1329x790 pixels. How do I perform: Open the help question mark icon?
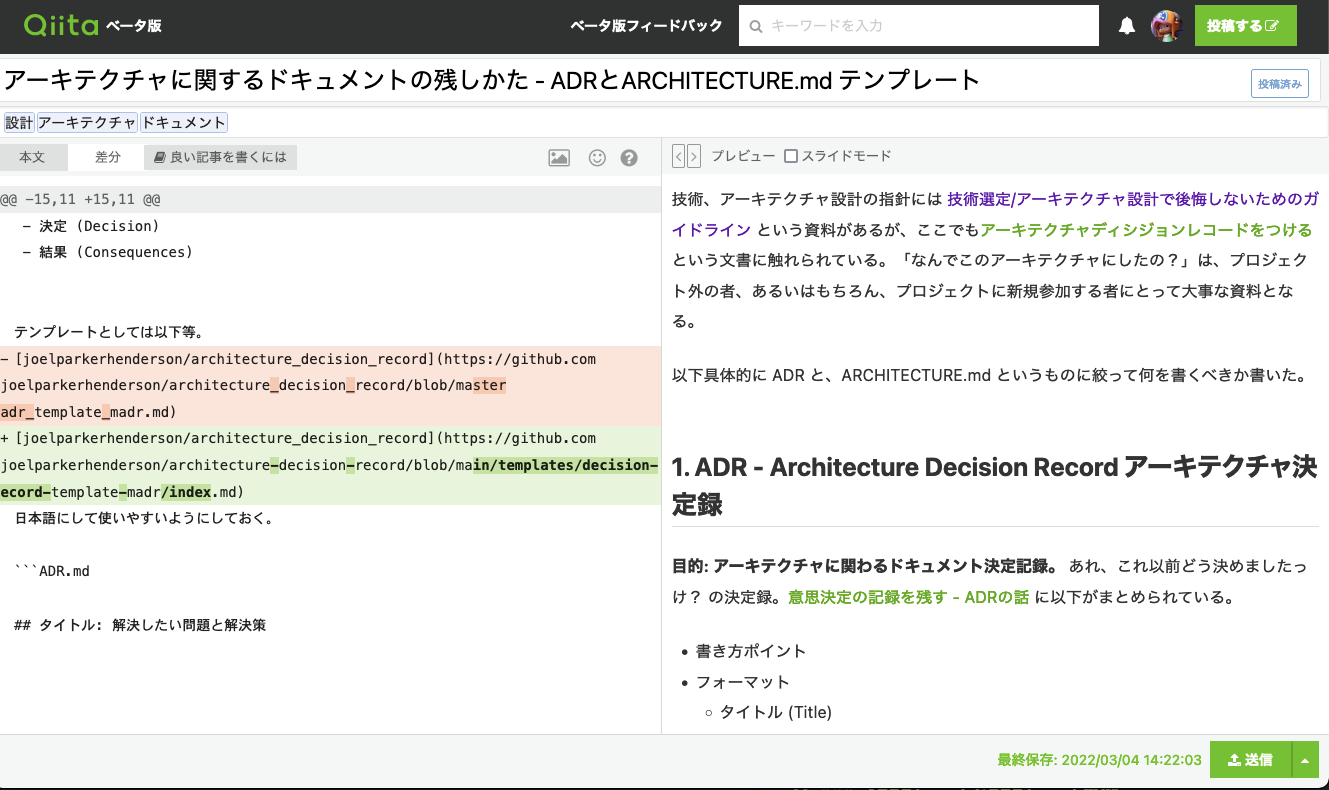pos(629,157)
